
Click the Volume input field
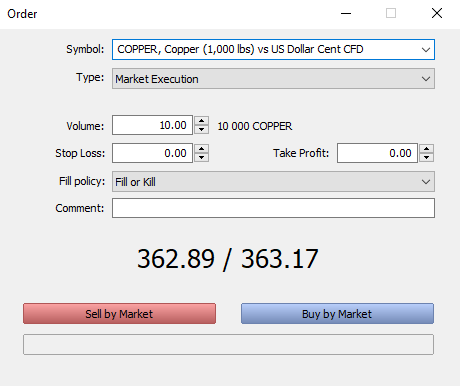pyautogui.click(x=152, y=125)
